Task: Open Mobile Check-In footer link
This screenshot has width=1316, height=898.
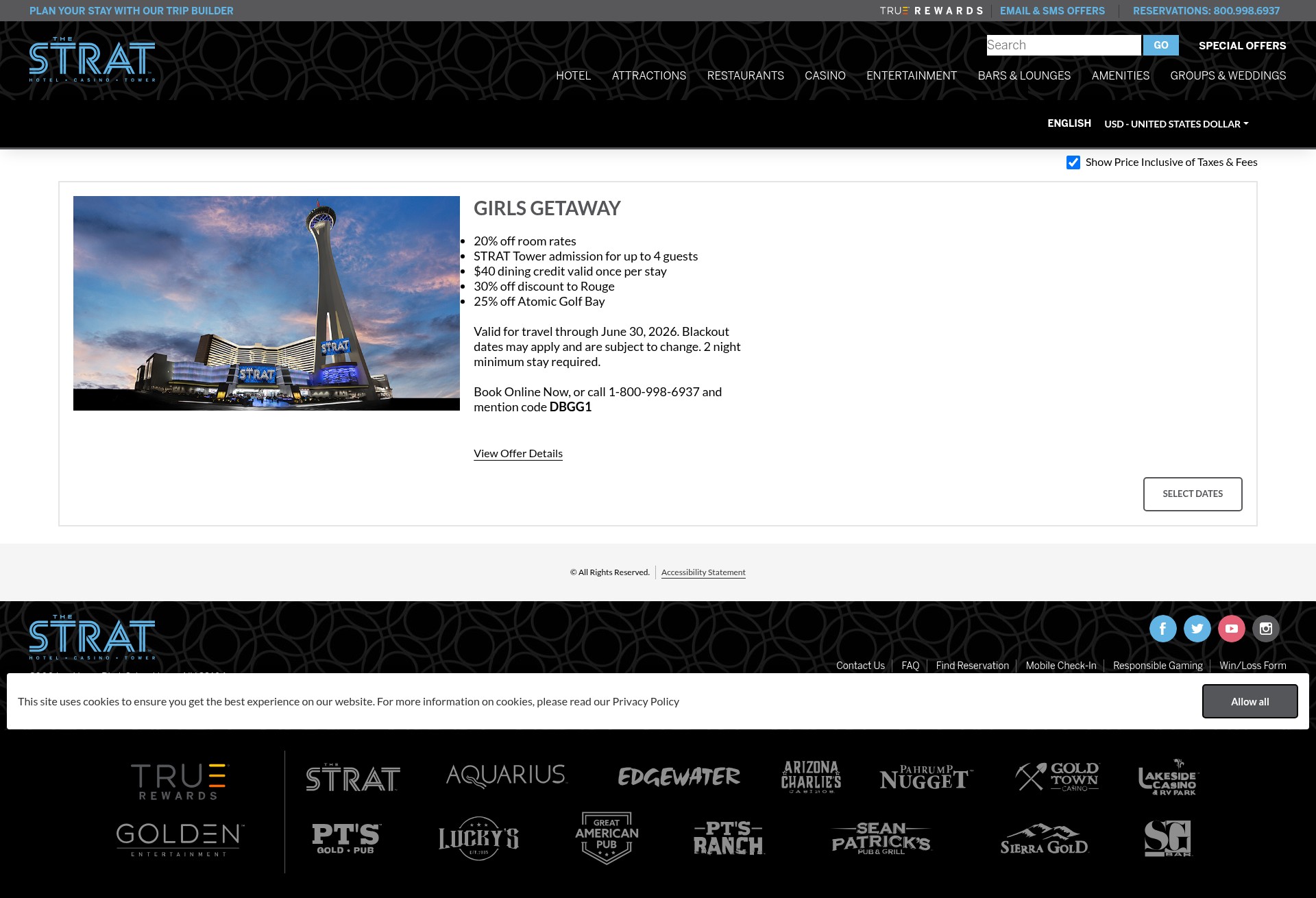Action: 1060,666
